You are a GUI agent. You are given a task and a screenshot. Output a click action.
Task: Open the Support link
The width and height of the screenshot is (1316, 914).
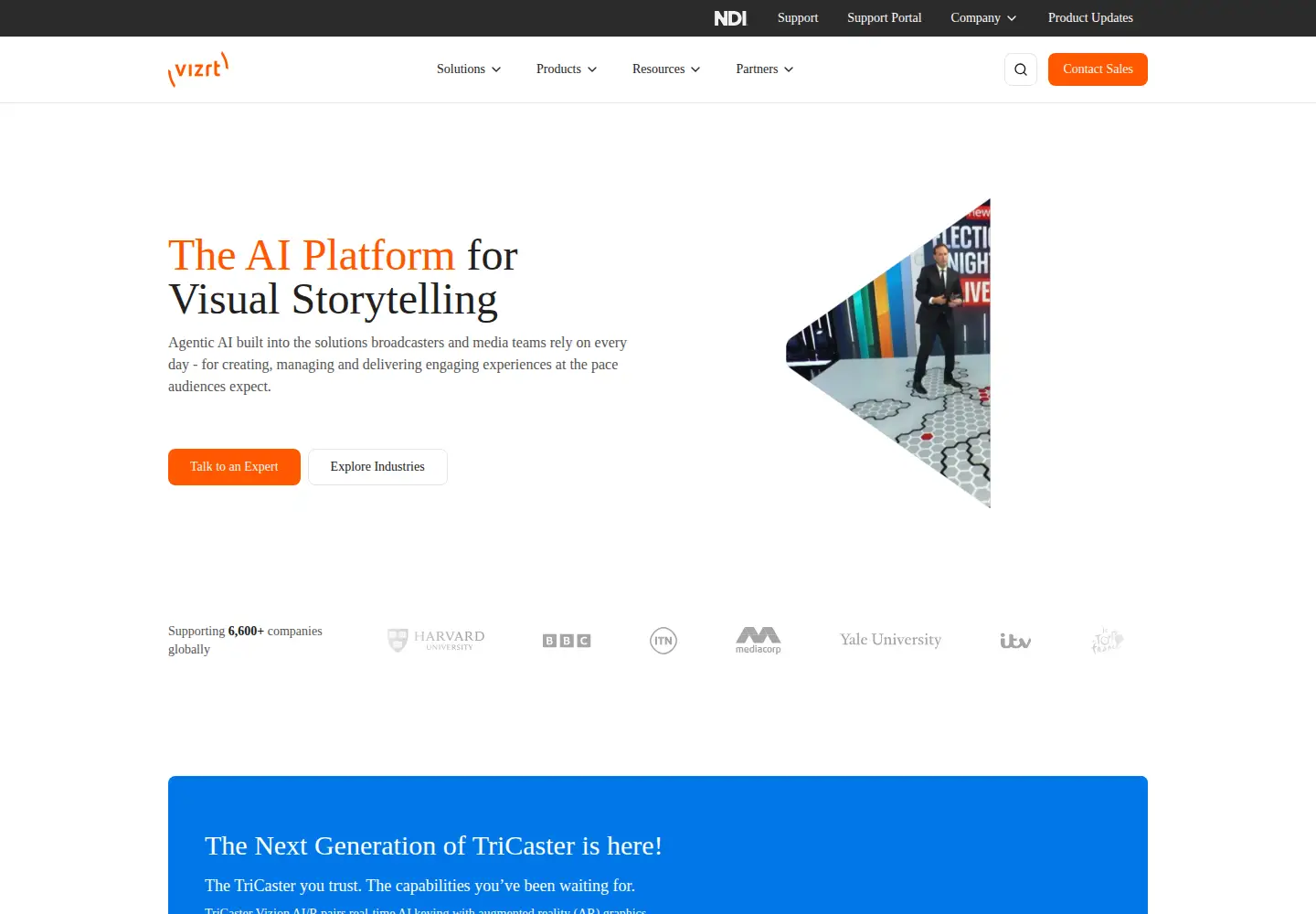click(x=798, y=18)
